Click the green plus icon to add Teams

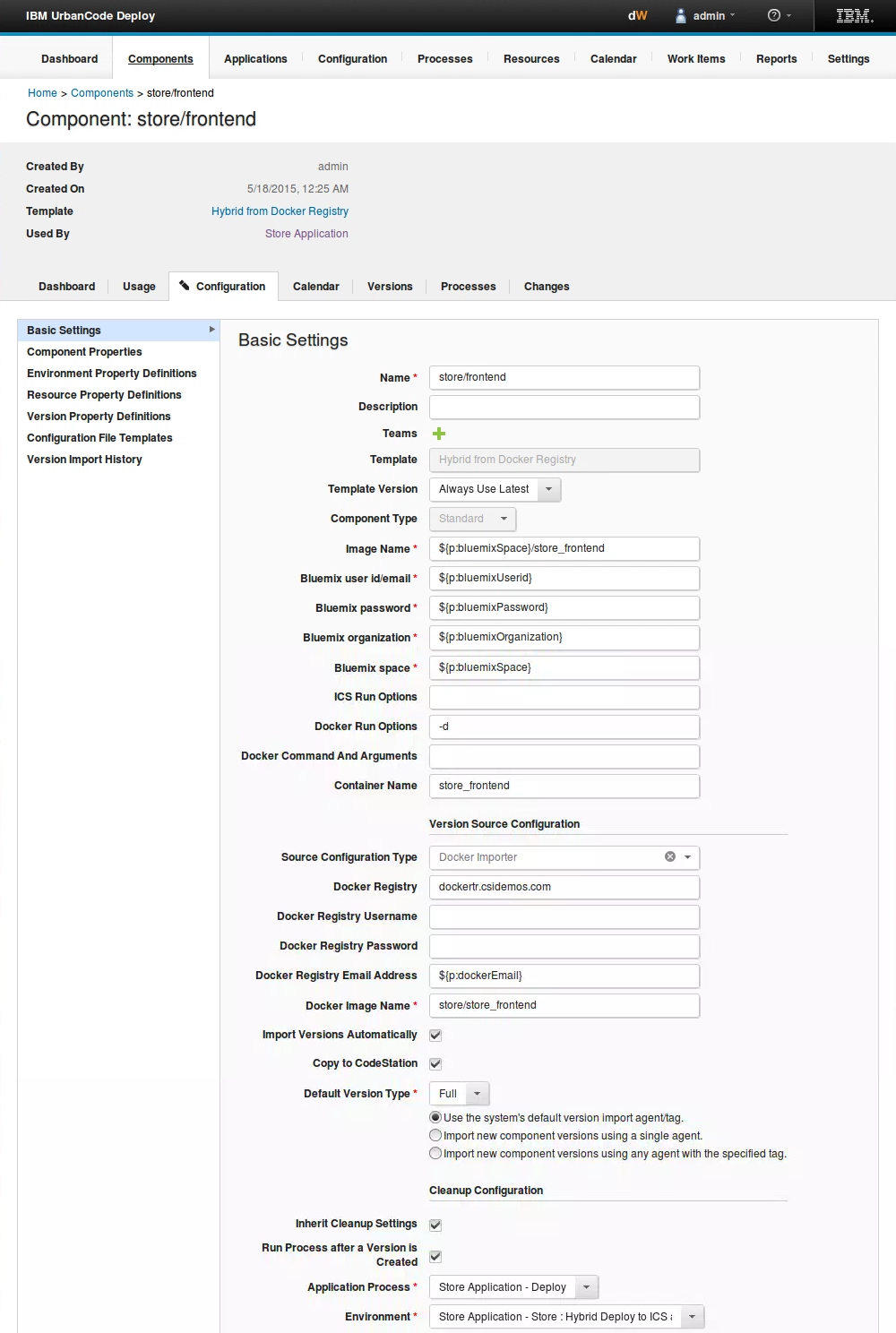(x=439, y=434)
